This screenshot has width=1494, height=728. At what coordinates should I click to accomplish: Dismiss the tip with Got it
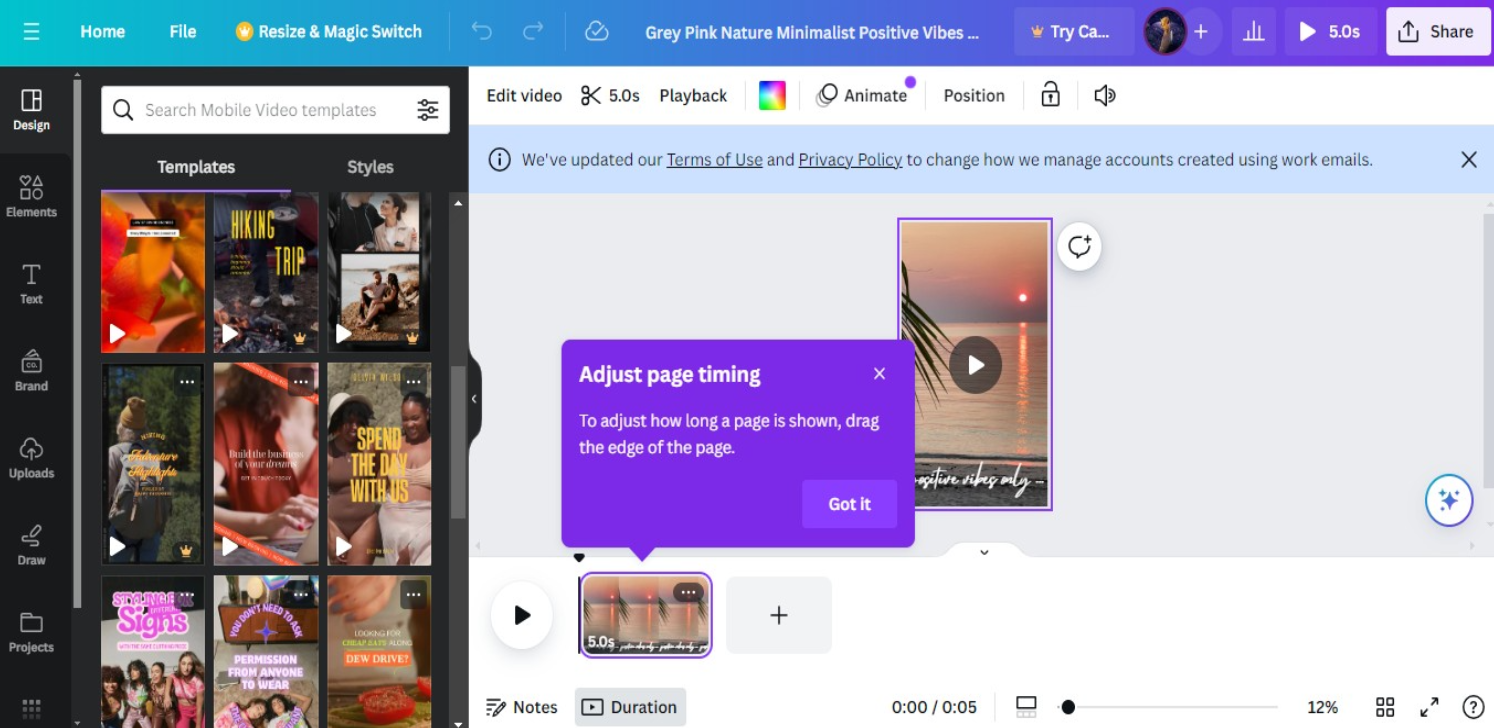[848, 504]
